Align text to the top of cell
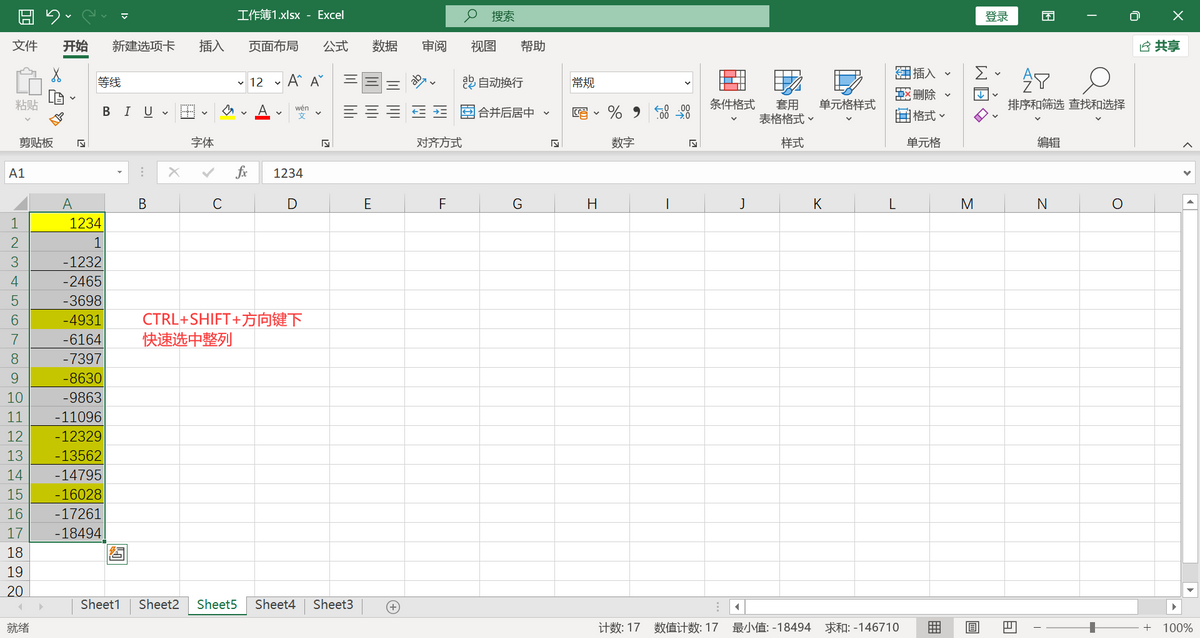Viewport: 1200px width, 638px height. coord(350,82)
